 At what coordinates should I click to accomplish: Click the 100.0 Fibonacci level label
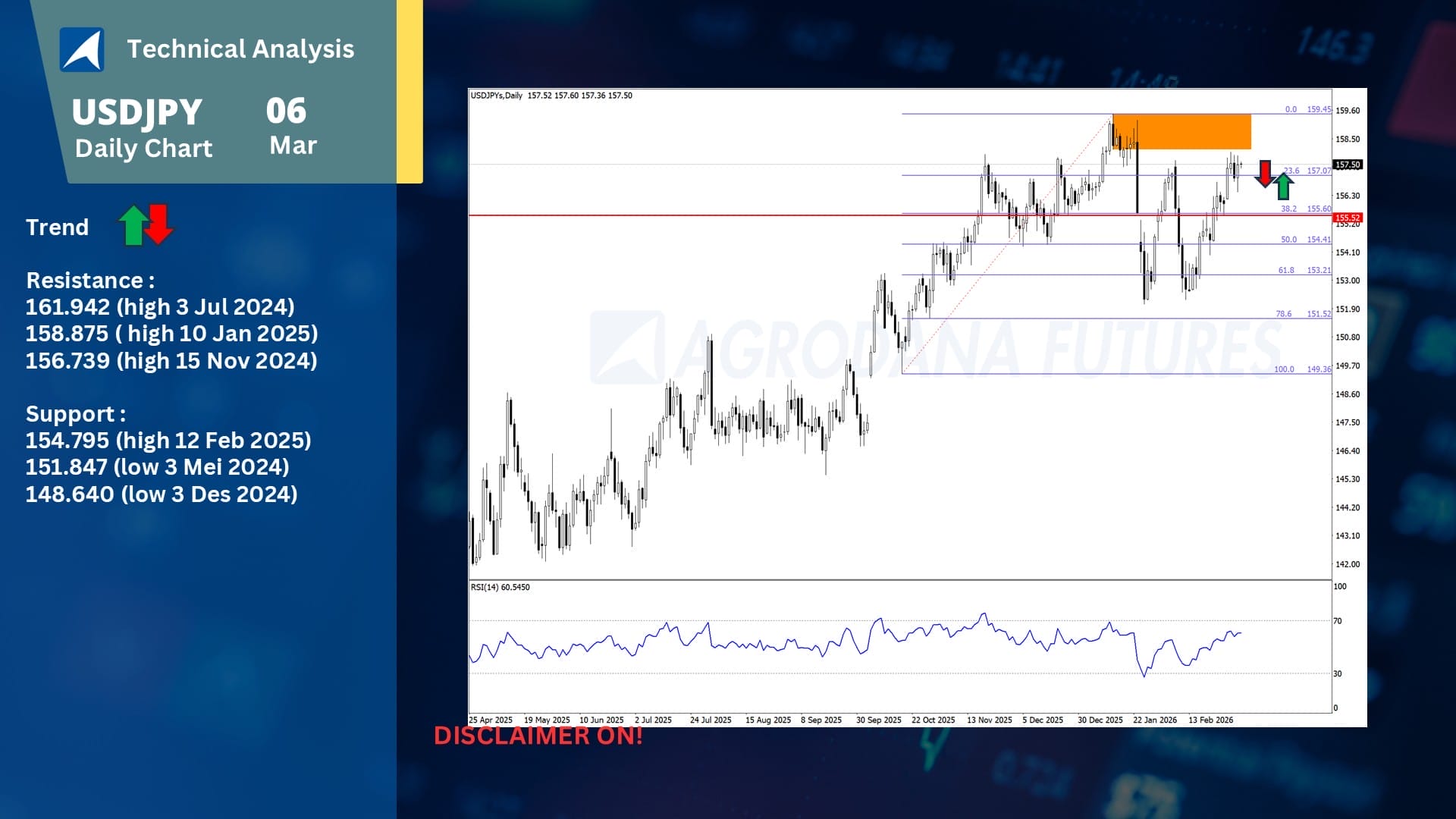[1284, 369]
